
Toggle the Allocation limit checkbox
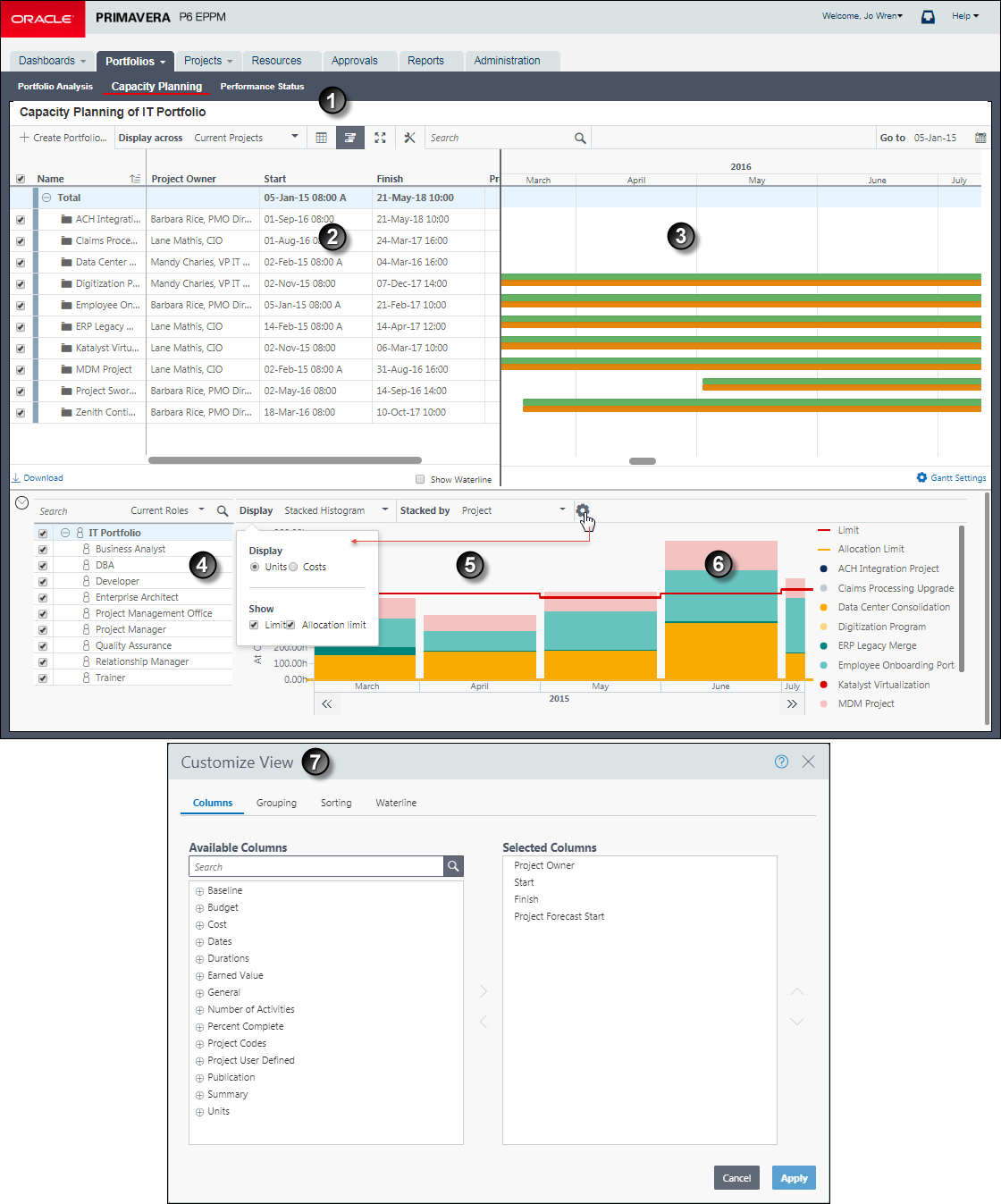290,625
